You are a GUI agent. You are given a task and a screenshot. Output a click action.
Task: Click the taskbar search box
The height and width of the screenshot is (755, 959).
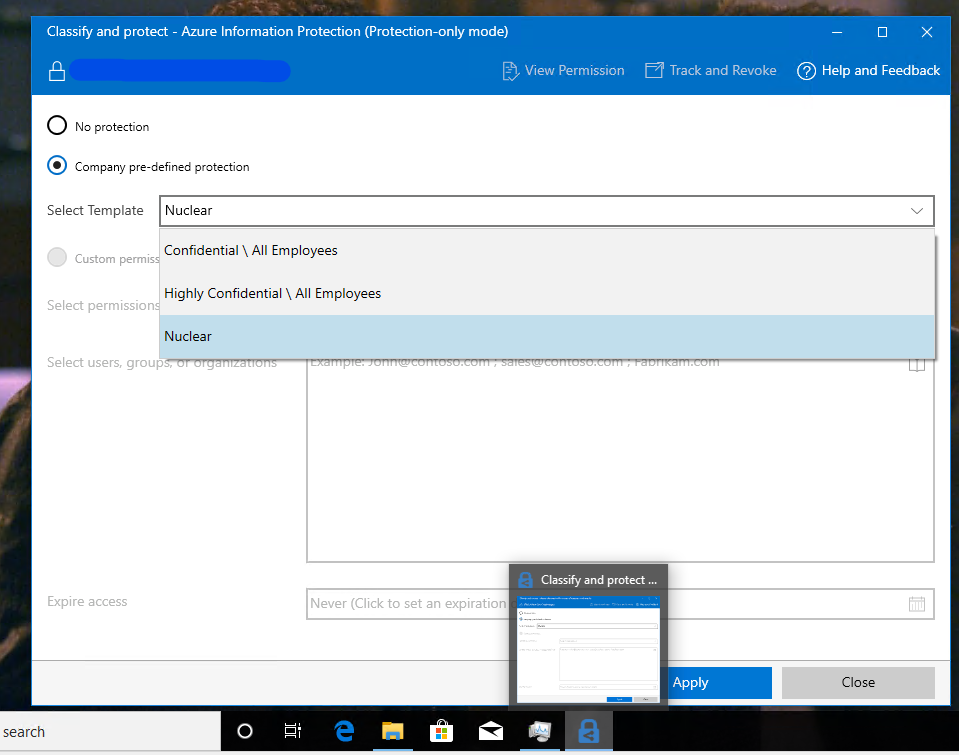point(110,731)
